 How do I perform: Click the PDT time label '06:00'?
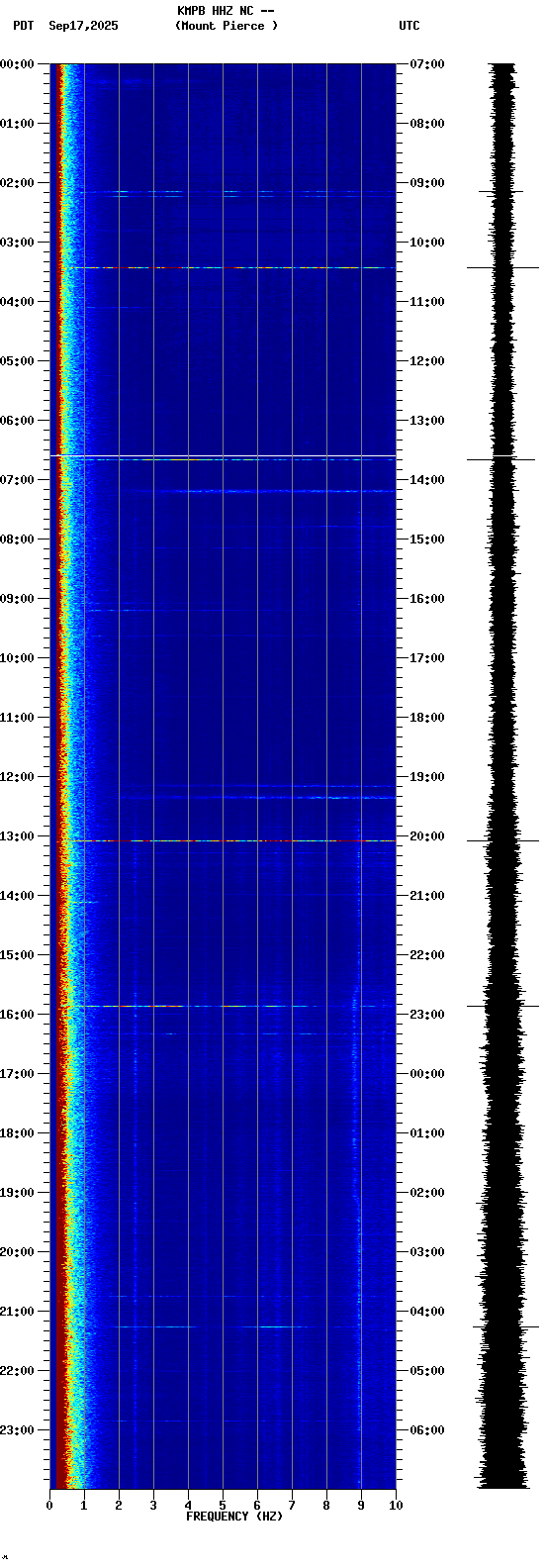[x=17, y=421]
